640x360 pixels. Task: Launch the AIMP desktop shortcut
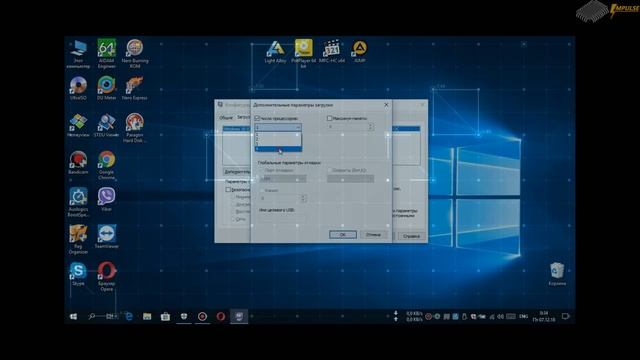coord(360,51)
